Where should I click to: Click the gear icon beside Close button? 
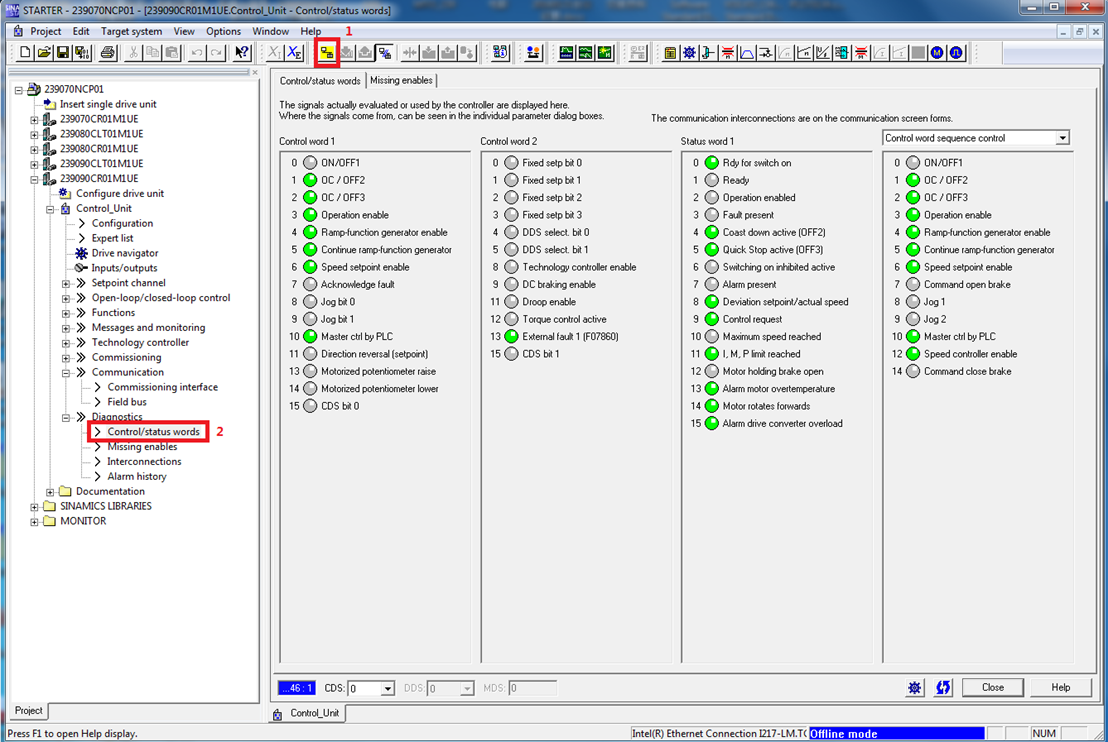[x=915, y=688]
